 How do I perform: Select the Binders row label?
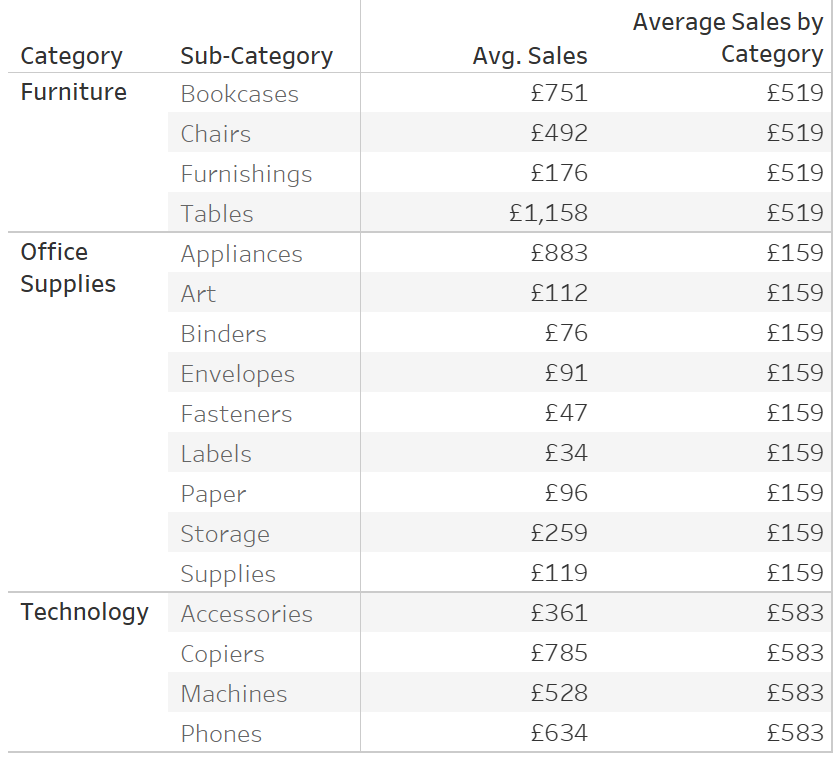tap(223, 334)
